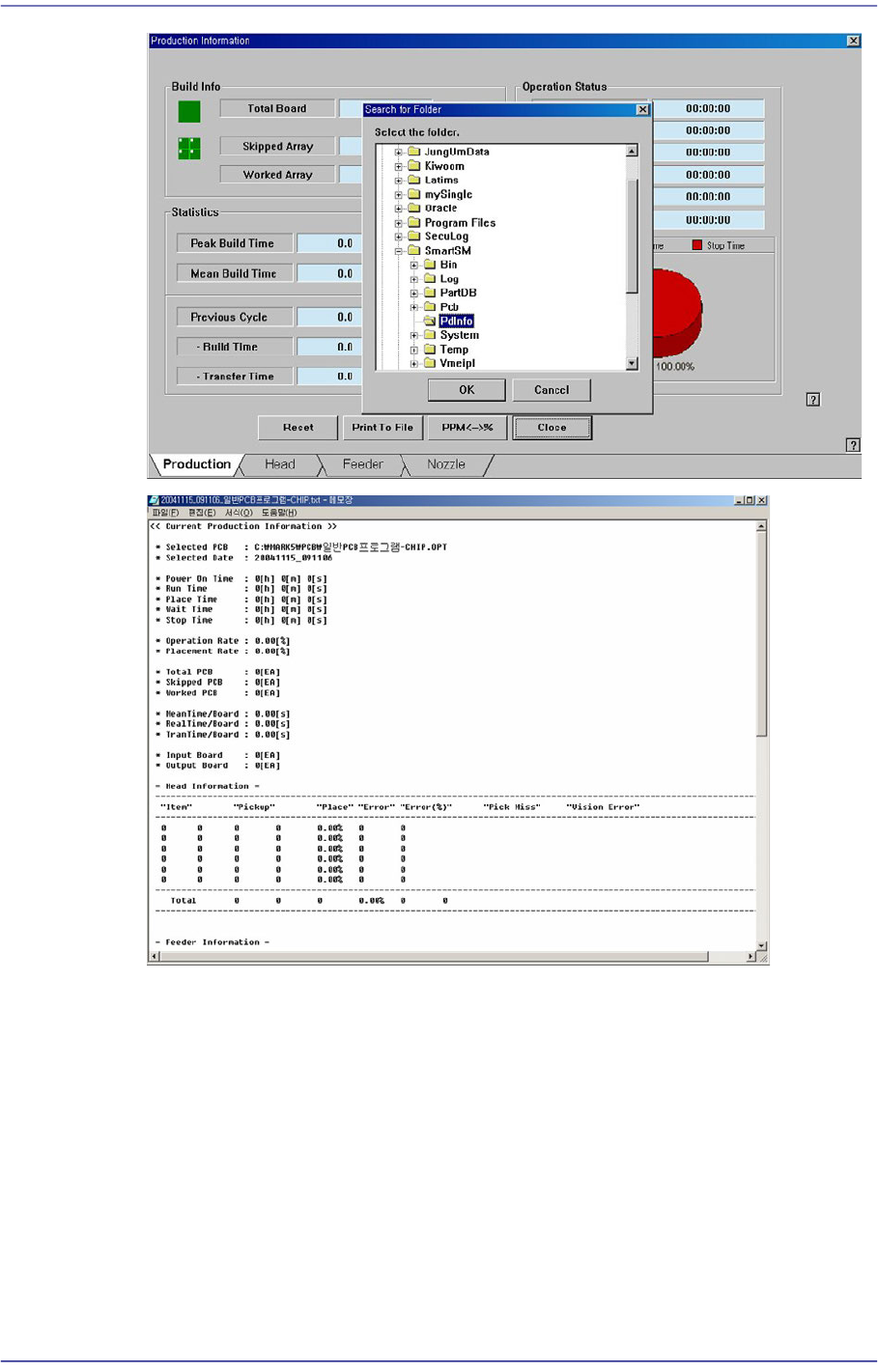
Task: Collapse the SmartSM tree node
Action: click(398, 251)
